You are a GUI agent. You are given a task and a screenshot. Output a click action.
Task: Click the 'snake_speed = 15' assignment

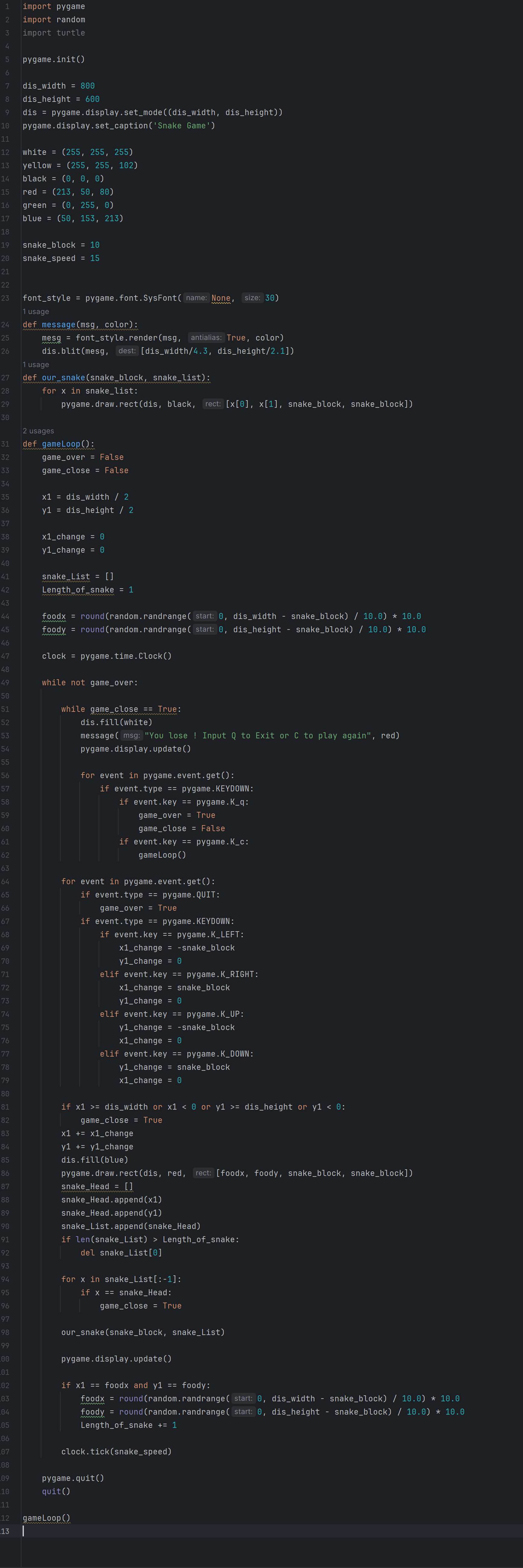61,258
